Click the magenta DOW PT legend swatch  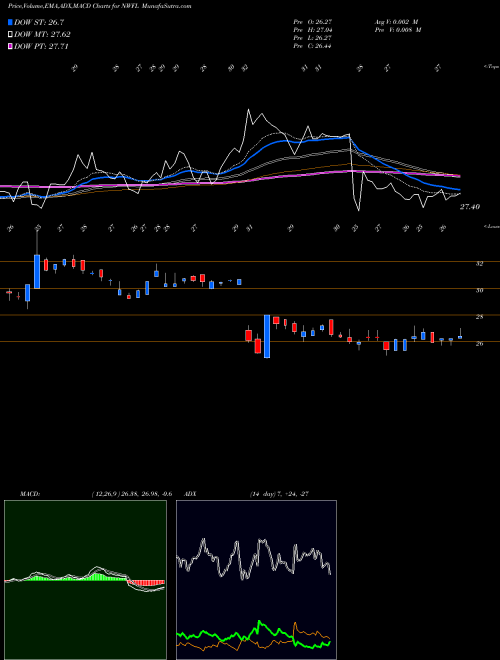pyautogui.click(x=10, y=46)
